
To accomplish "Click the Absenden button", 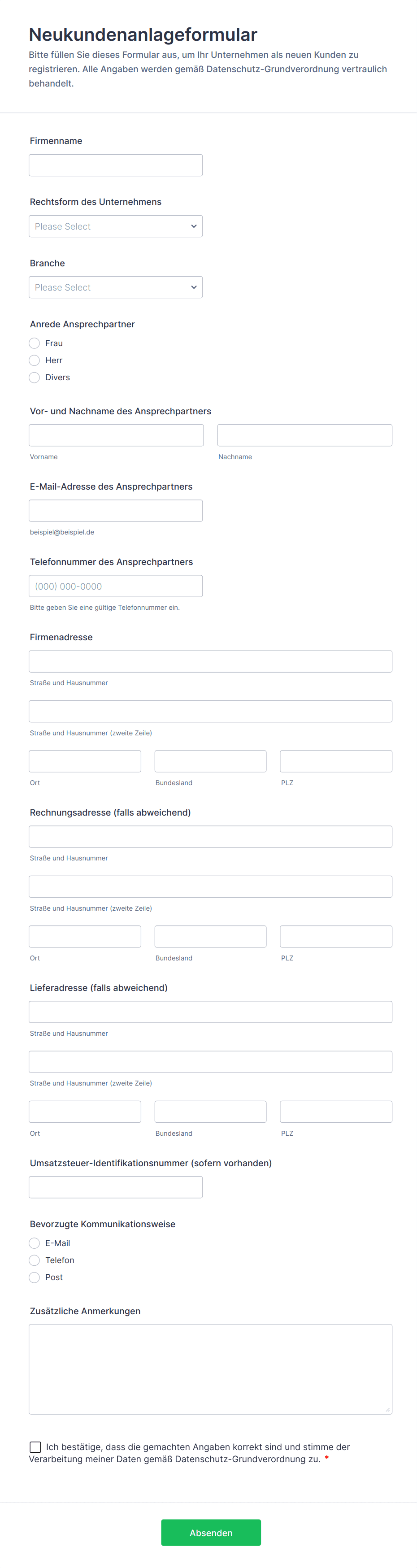I will [x=211, y=1532].
